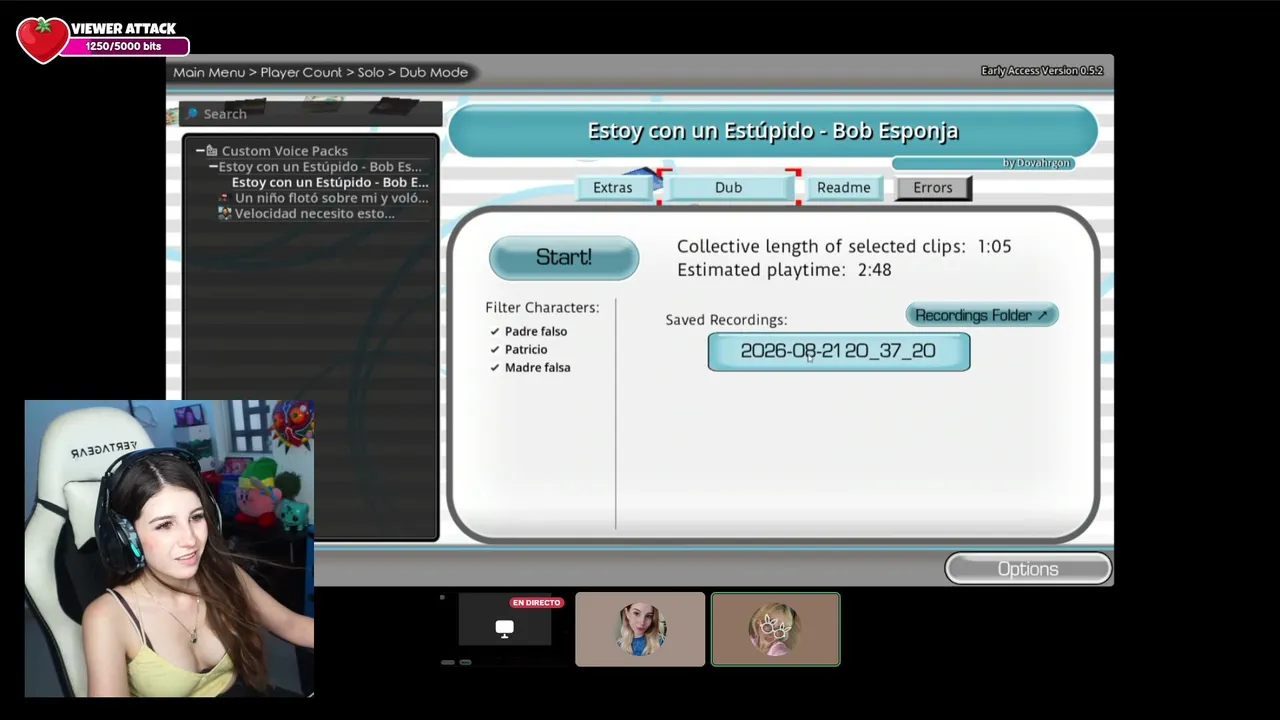The image size is (1280, 720).
Task: Start the dub session
Action: (x=564, y=257)
